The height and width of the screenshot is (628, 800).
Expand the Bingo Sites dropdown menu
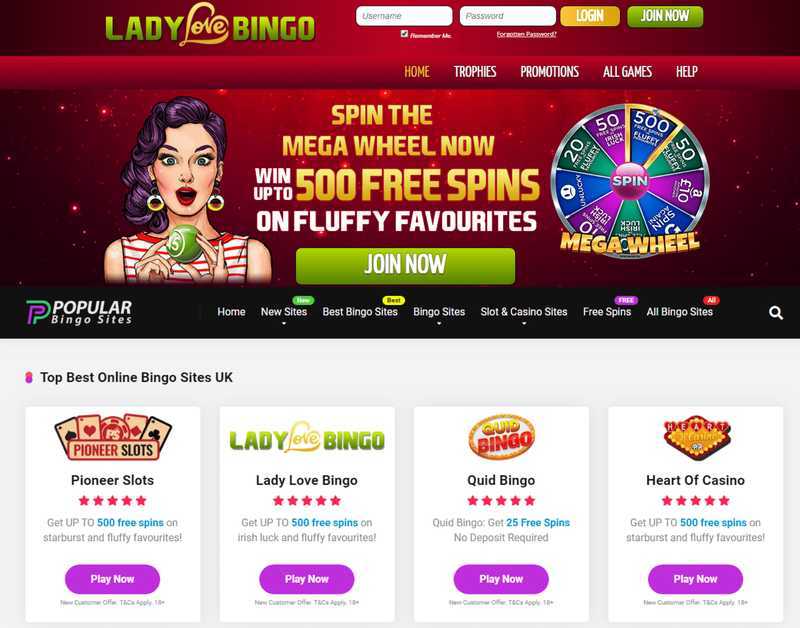[x=439, y=312]
